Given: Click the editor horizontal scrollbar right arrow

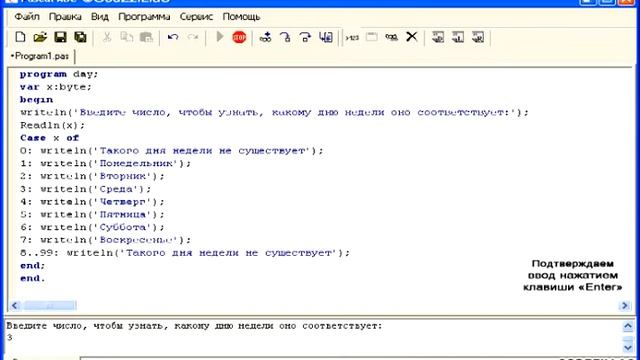Looking at the screenshot, I should click(624, 305).
